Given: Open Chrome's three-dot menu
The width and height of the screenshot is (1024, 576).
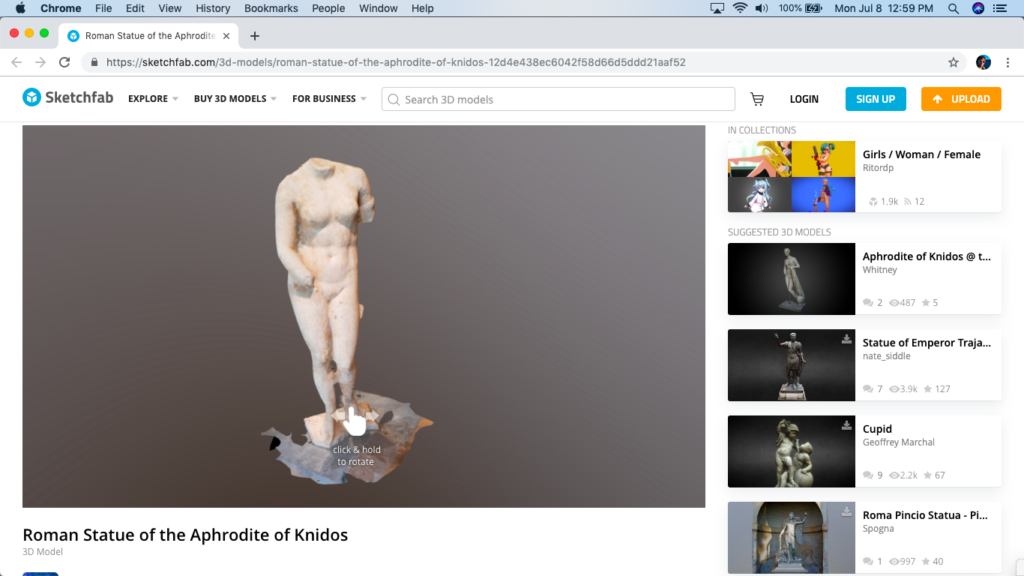Looking at the screenshot, I should (x=1008, y=63).
